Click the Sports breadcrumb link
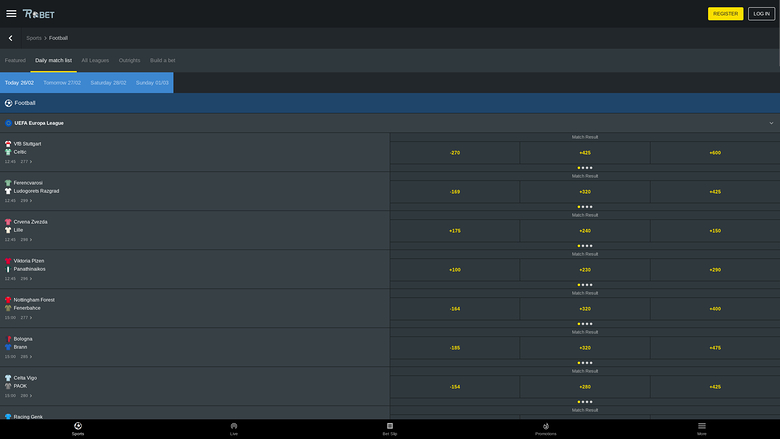 point(34,38)
